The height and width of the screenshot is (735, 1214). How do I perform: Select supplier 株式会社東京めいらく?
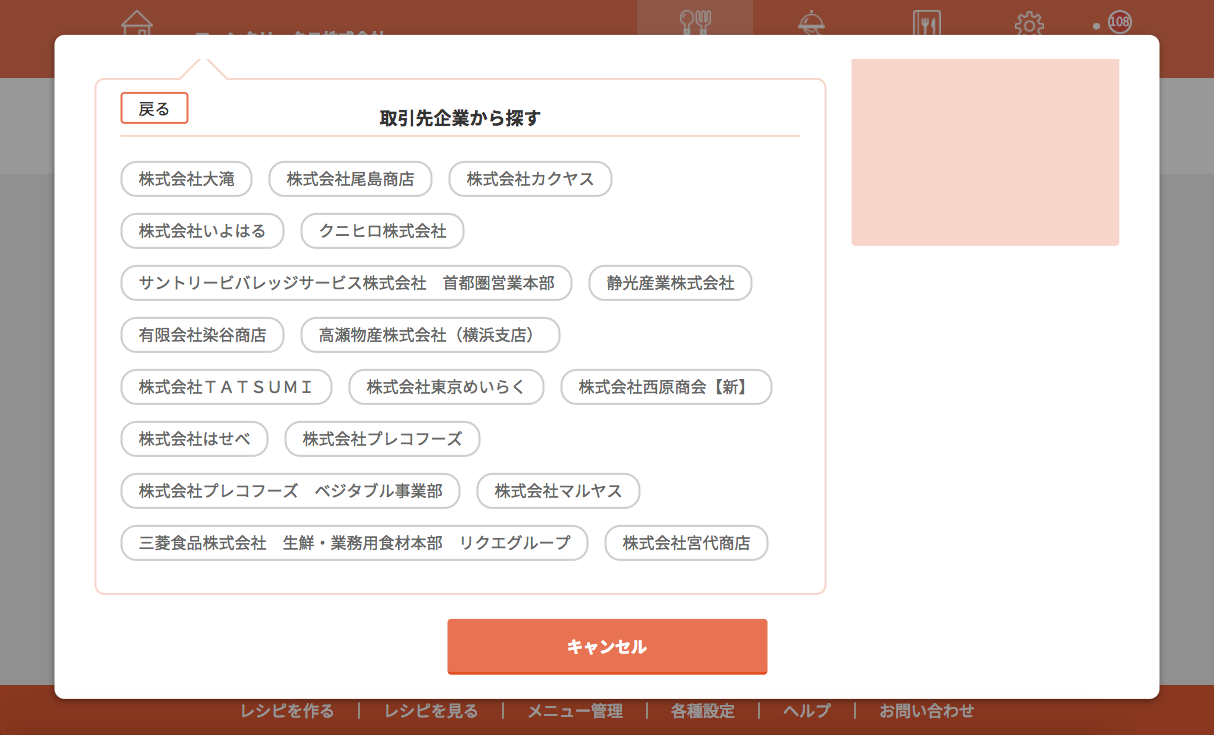(447, 387)
